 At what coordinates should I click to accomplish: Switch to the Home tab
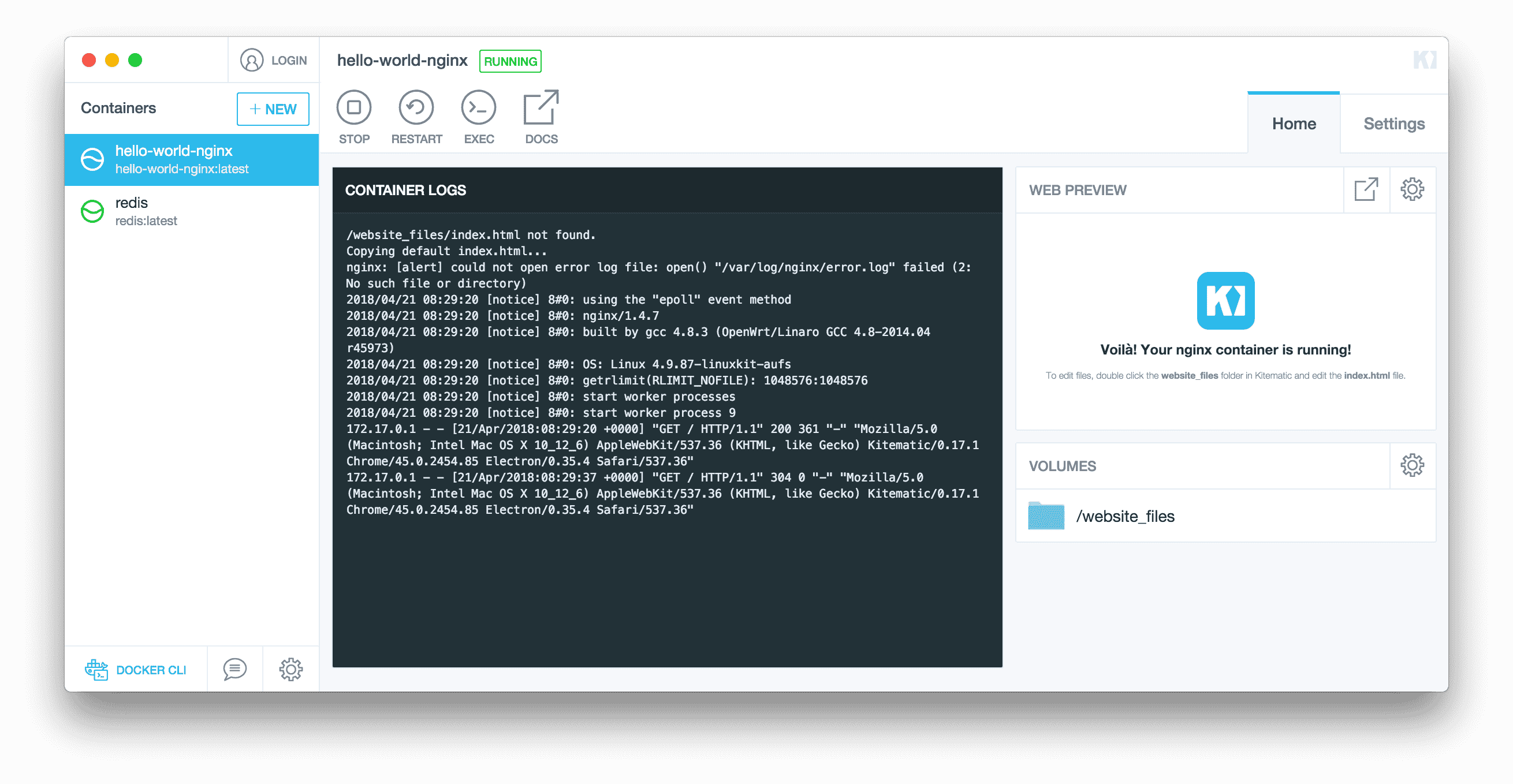pyautogui.click(x=1294, y=124)
